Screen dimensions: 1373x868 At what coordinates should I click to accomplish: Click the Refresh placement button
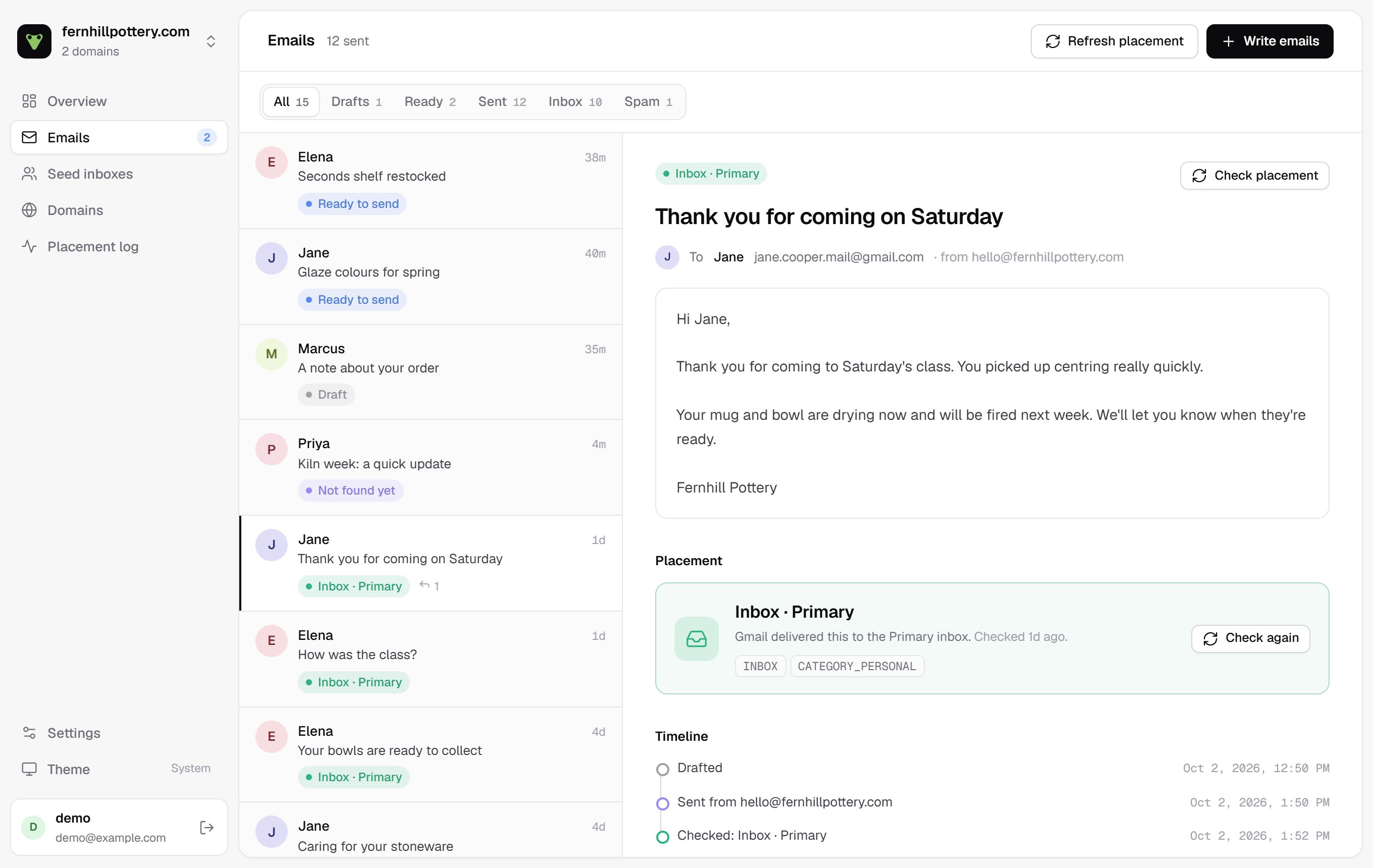click(x=1114, y=41)
